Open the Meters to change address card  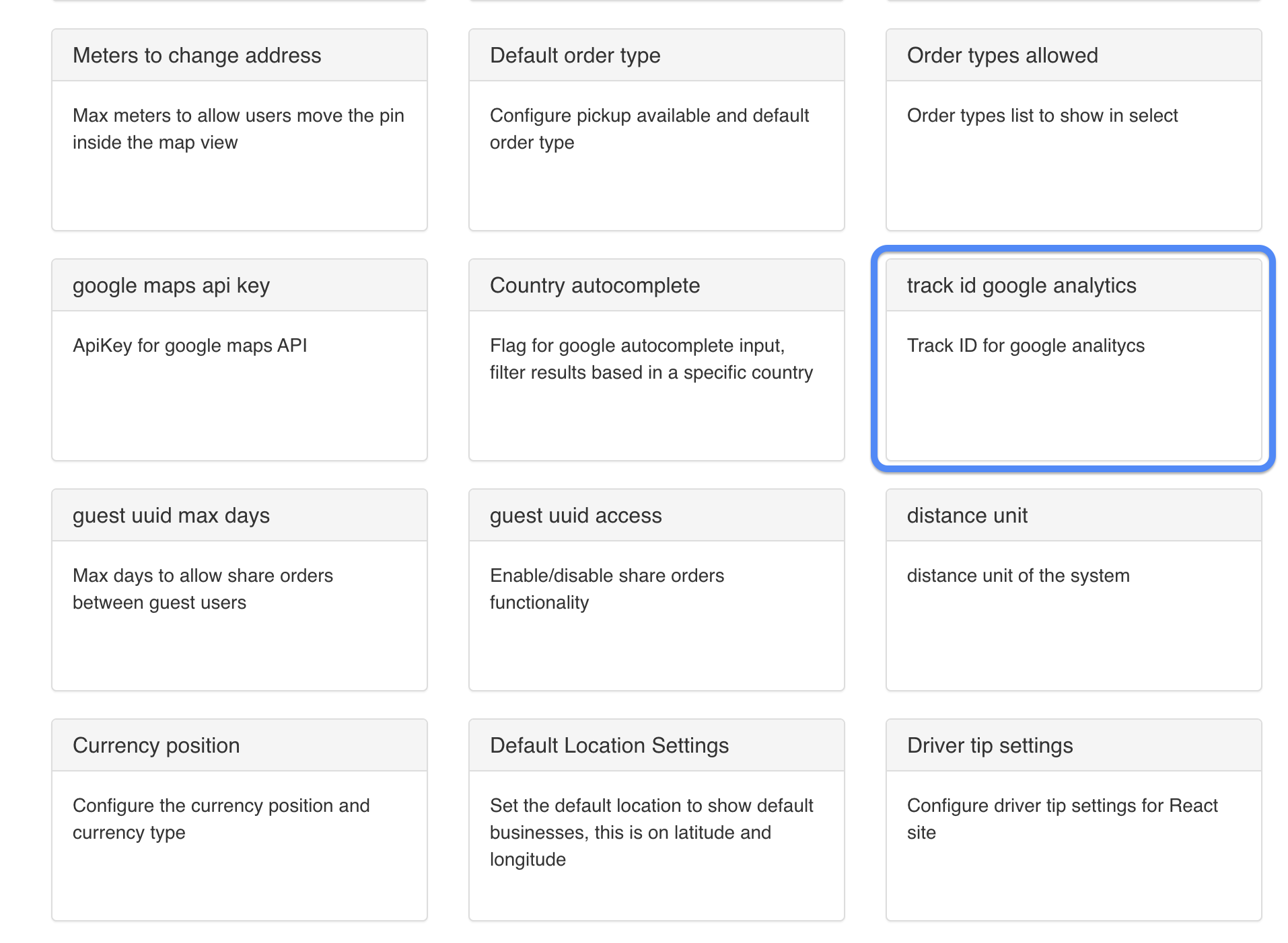pyautogui.click(x=240, y=130)
